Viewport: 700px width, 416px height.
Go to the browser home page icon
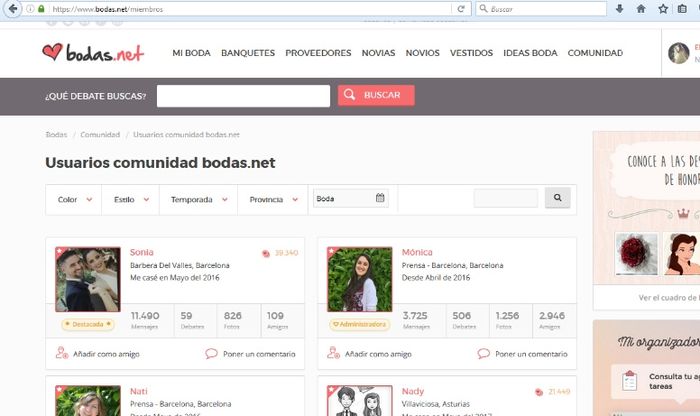coord(641,9)
